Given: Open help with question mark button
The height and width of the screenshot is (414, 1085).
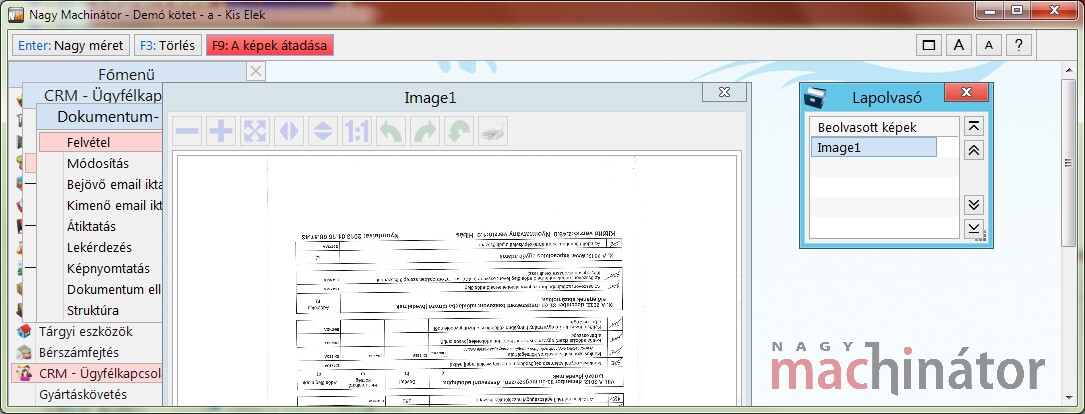Looking at the screenshot, I should [1019, 46].
